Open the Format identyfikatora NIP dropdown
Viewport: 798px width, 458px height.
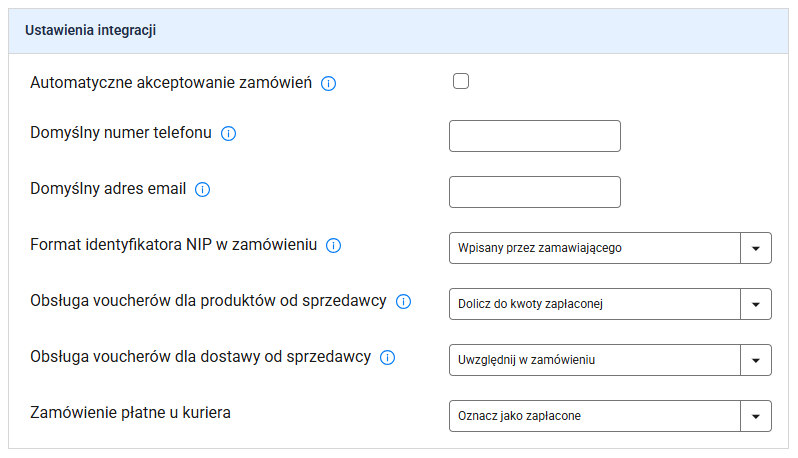(595, 248)
